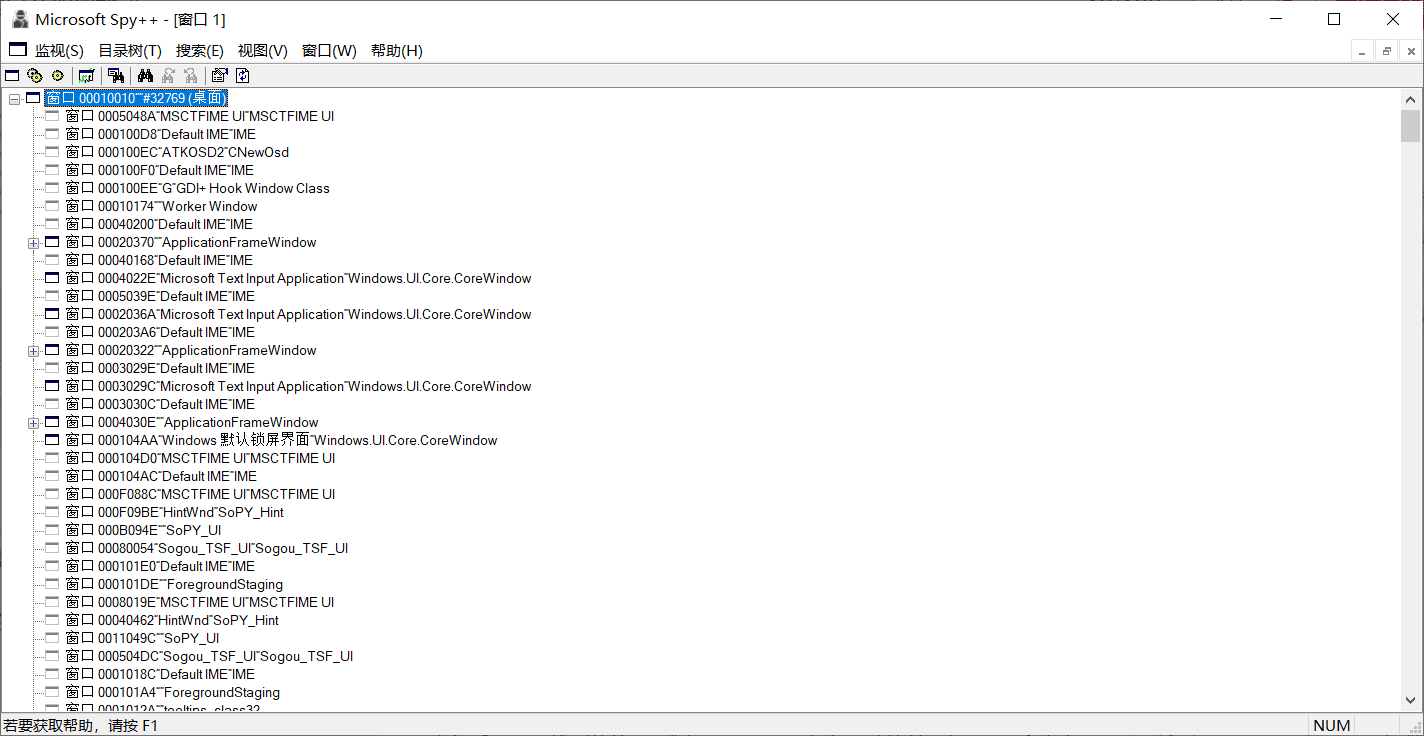Open the 搜索(E) menu
This screenshot has width=1424, height=736.
(200, 51)
